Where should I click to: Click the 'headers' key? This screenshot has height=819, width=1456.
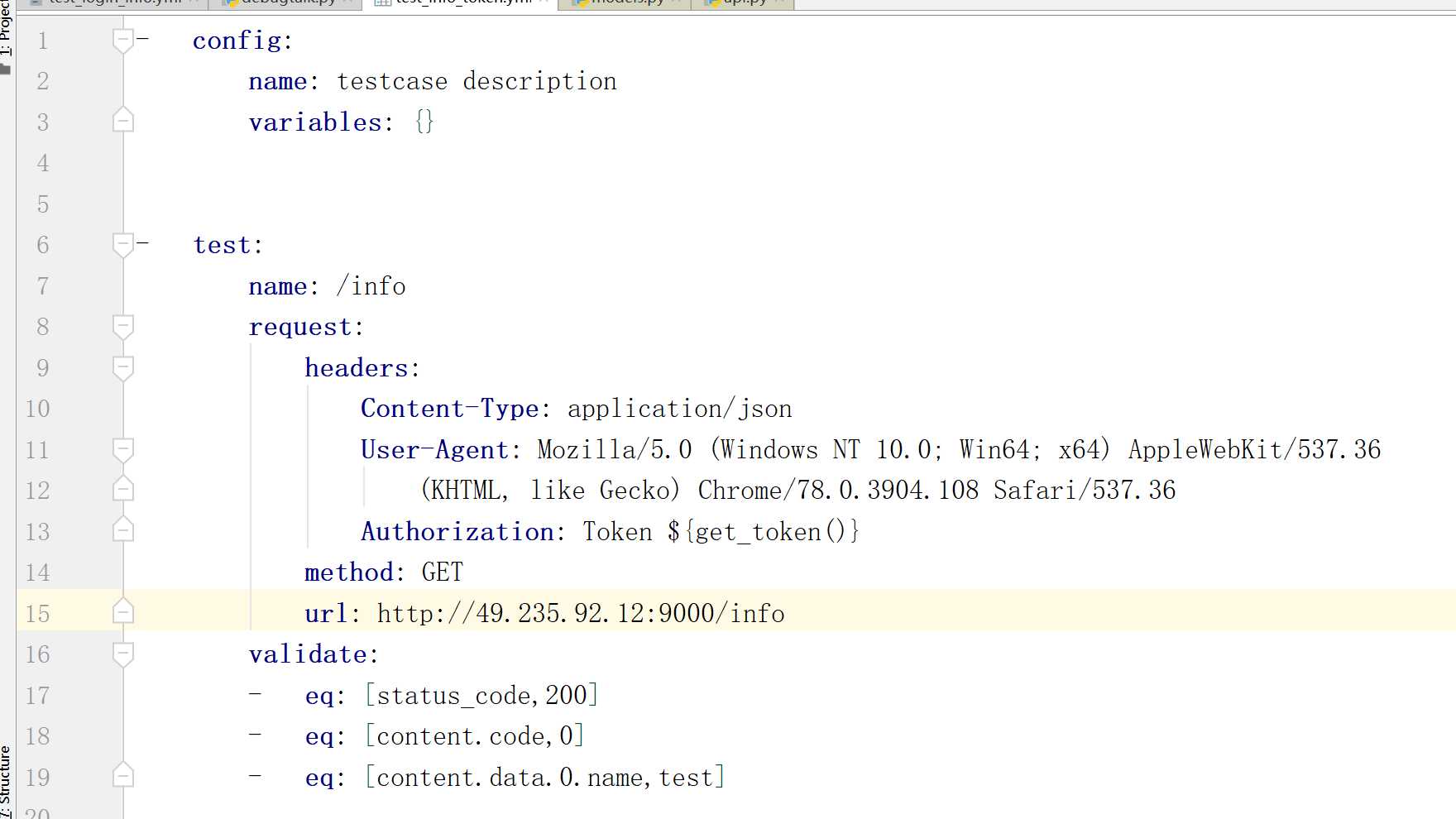point(357,367)
